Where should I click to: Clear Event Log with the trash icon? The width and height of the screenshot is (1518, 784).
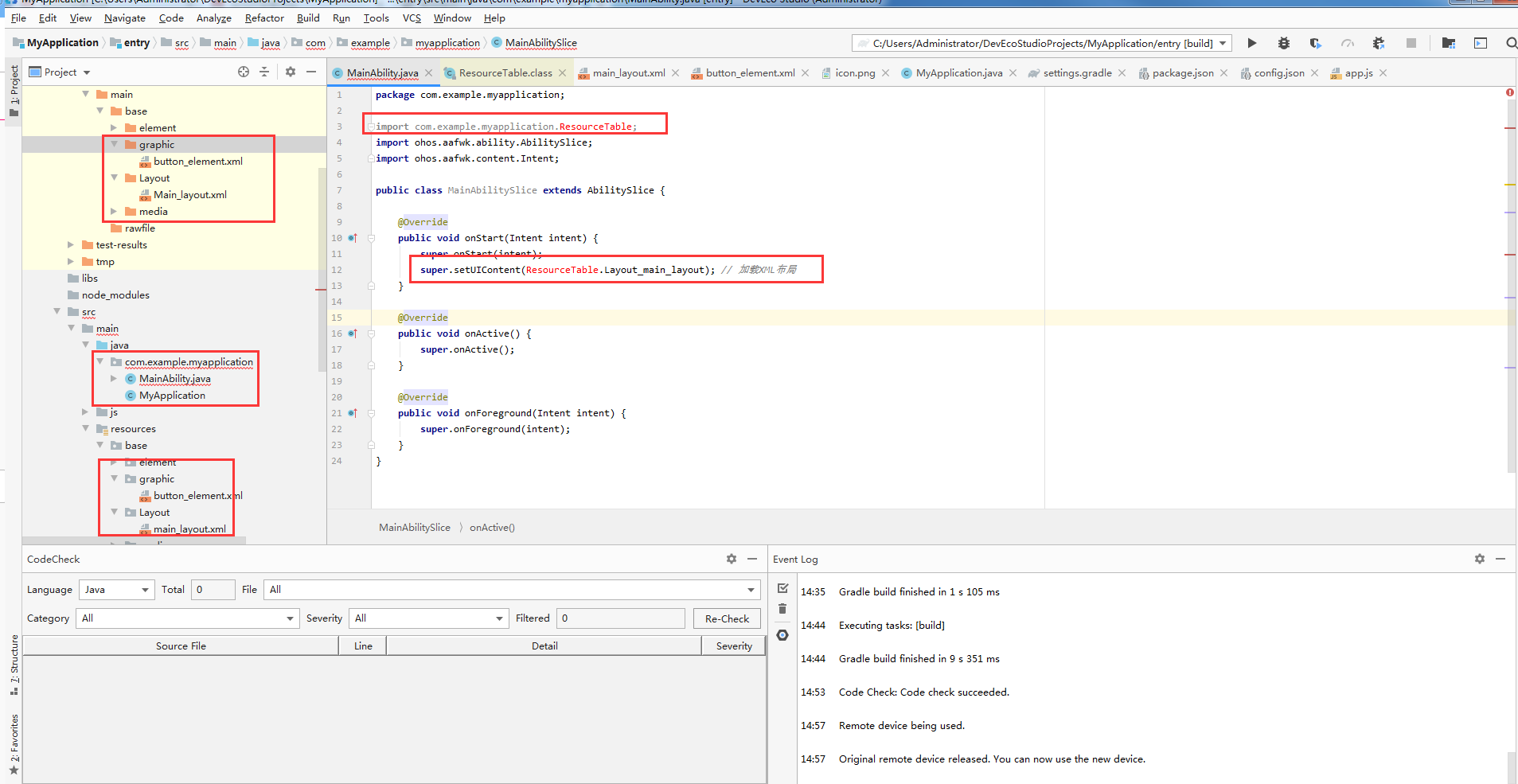click(782, 609)
